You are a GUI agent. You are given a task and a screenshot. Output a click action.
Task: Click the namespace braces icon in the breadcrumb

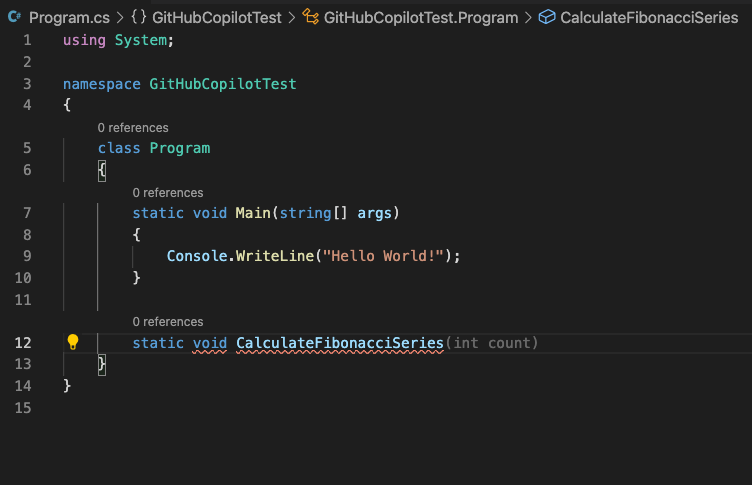click(x=139, y=17)
